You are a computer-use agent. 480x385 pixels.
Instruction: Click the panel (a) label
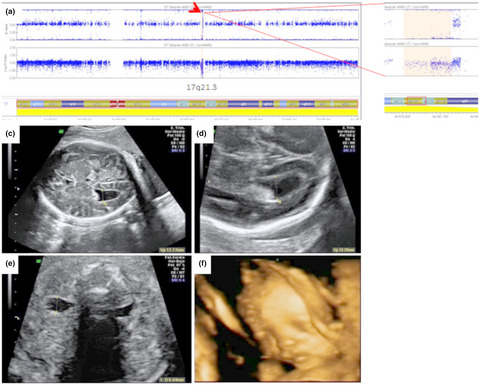10,12
